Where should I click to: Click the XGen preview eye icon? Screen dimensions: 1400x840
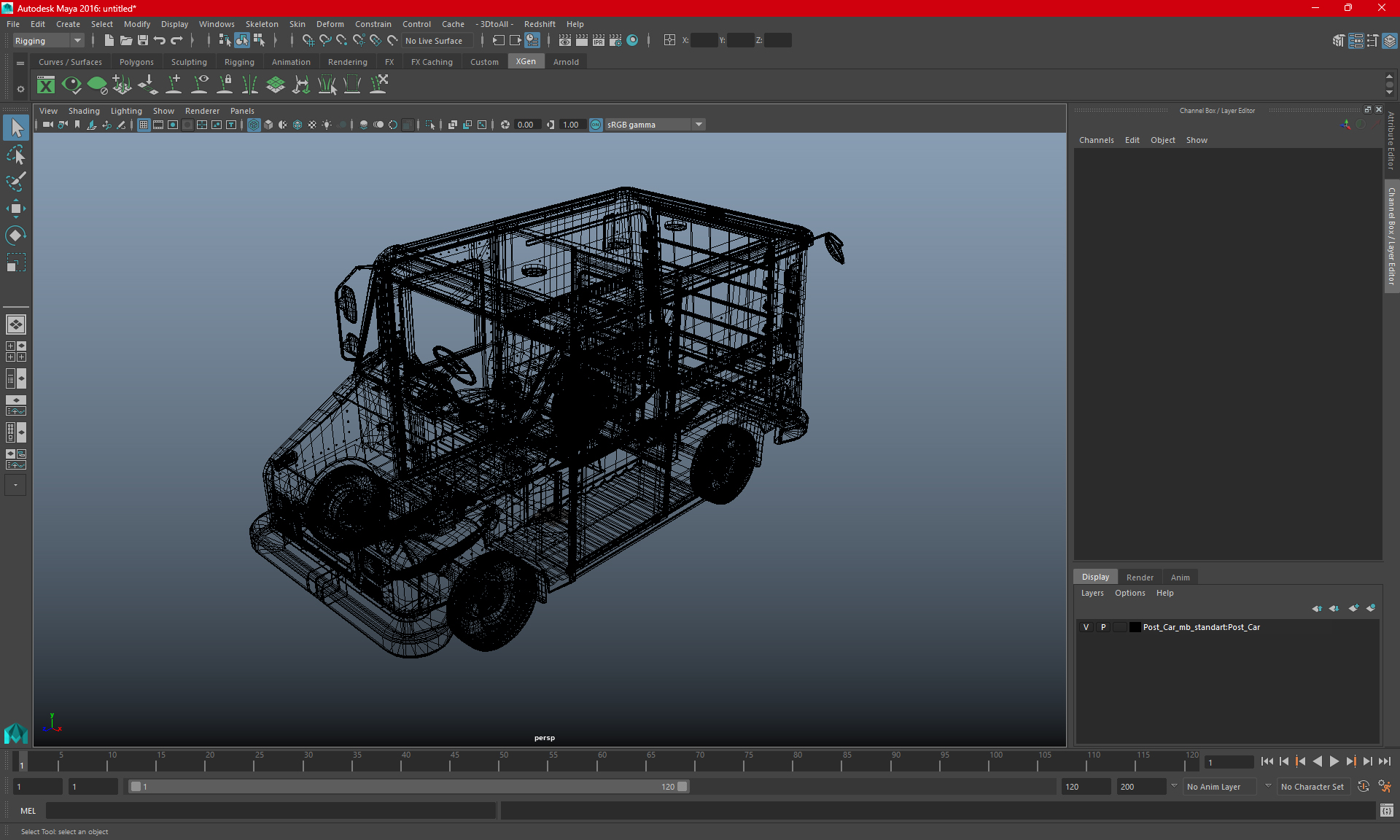[71, 85]
